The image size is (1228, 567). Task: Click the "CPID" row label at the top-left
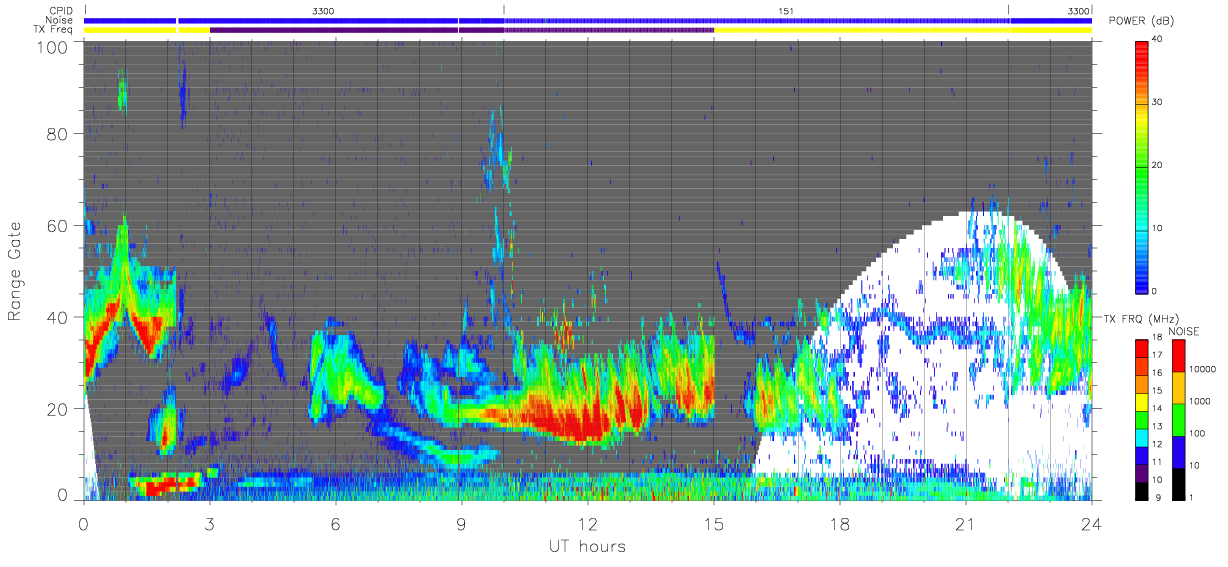61,10
